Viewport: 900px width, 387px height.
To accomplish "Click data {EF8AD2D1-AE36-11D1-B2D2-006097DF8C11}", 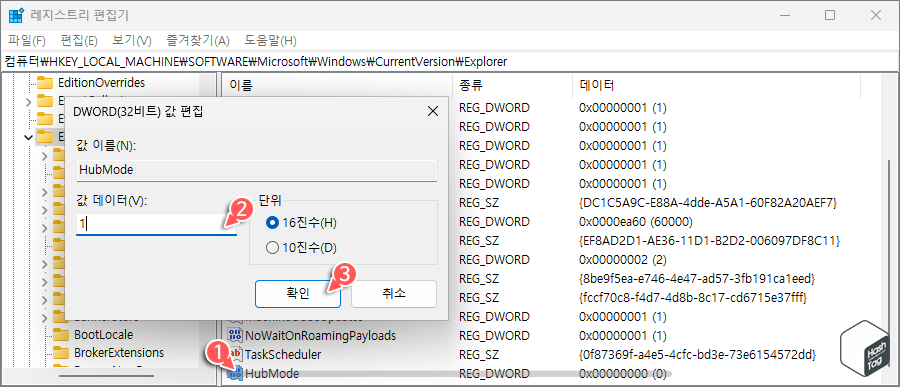I will [x=710, y=241].
